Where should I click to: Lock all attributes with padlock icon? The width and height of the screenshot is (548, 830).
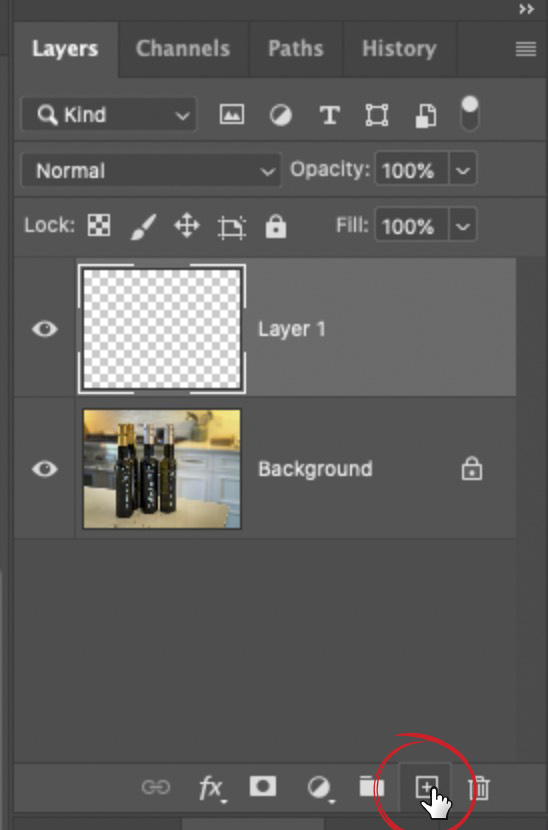(276, 226)
